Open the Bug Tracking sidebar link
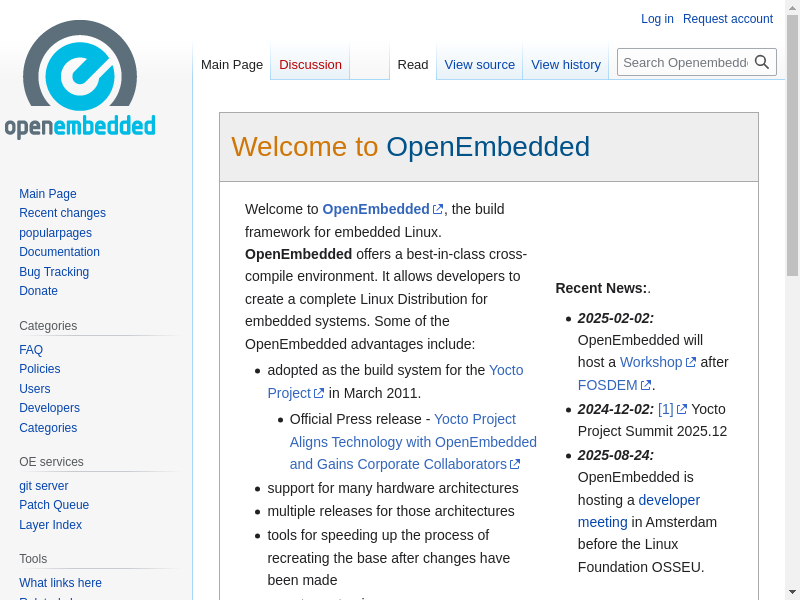This screenshot has height=600, width=800. point(54,272)
